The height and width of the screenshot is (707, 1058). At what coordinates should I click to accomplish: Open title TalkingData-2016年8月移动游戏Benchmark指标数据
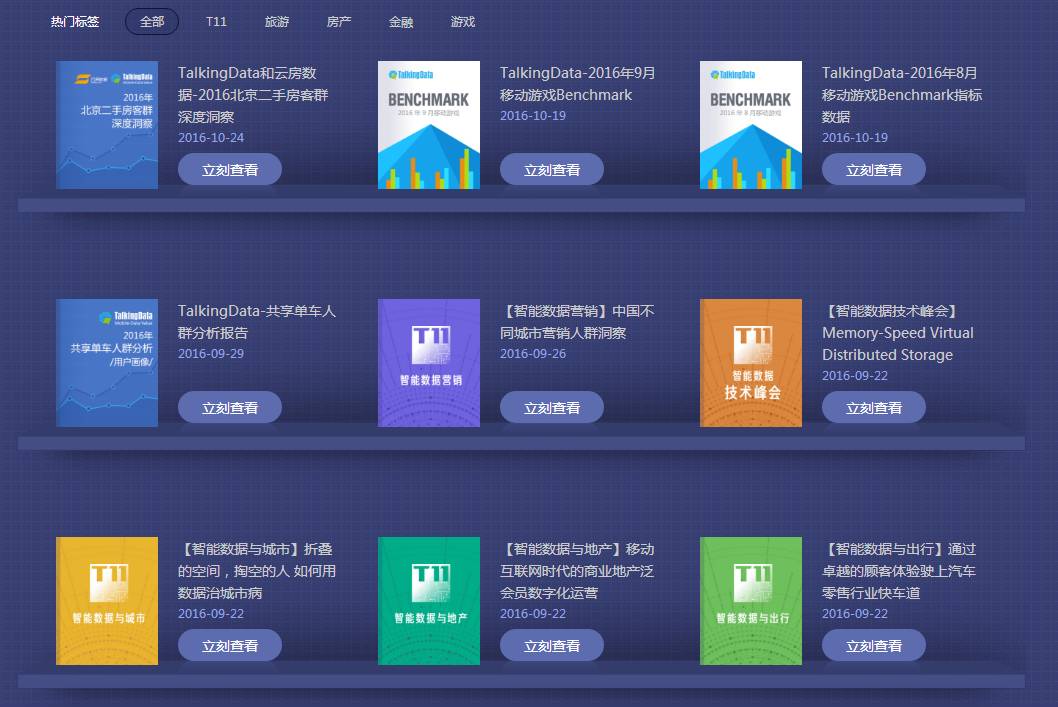click(x=902, y=94)
